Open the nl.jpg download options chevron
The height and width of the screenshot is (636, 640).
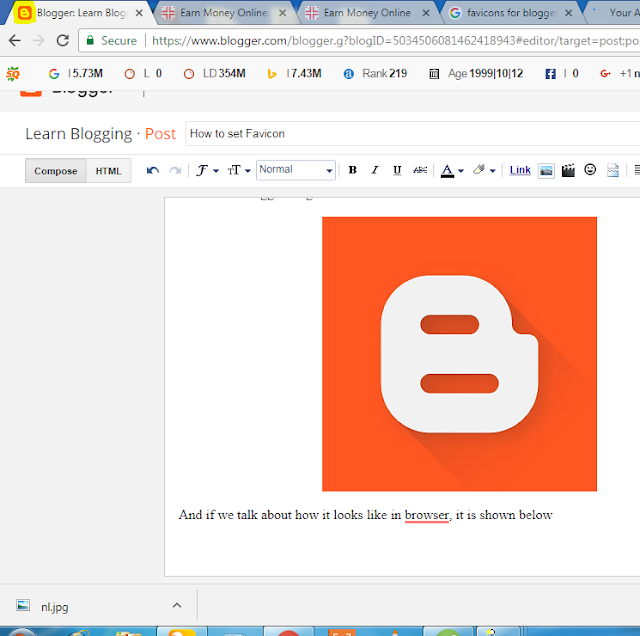coord(177,605)
